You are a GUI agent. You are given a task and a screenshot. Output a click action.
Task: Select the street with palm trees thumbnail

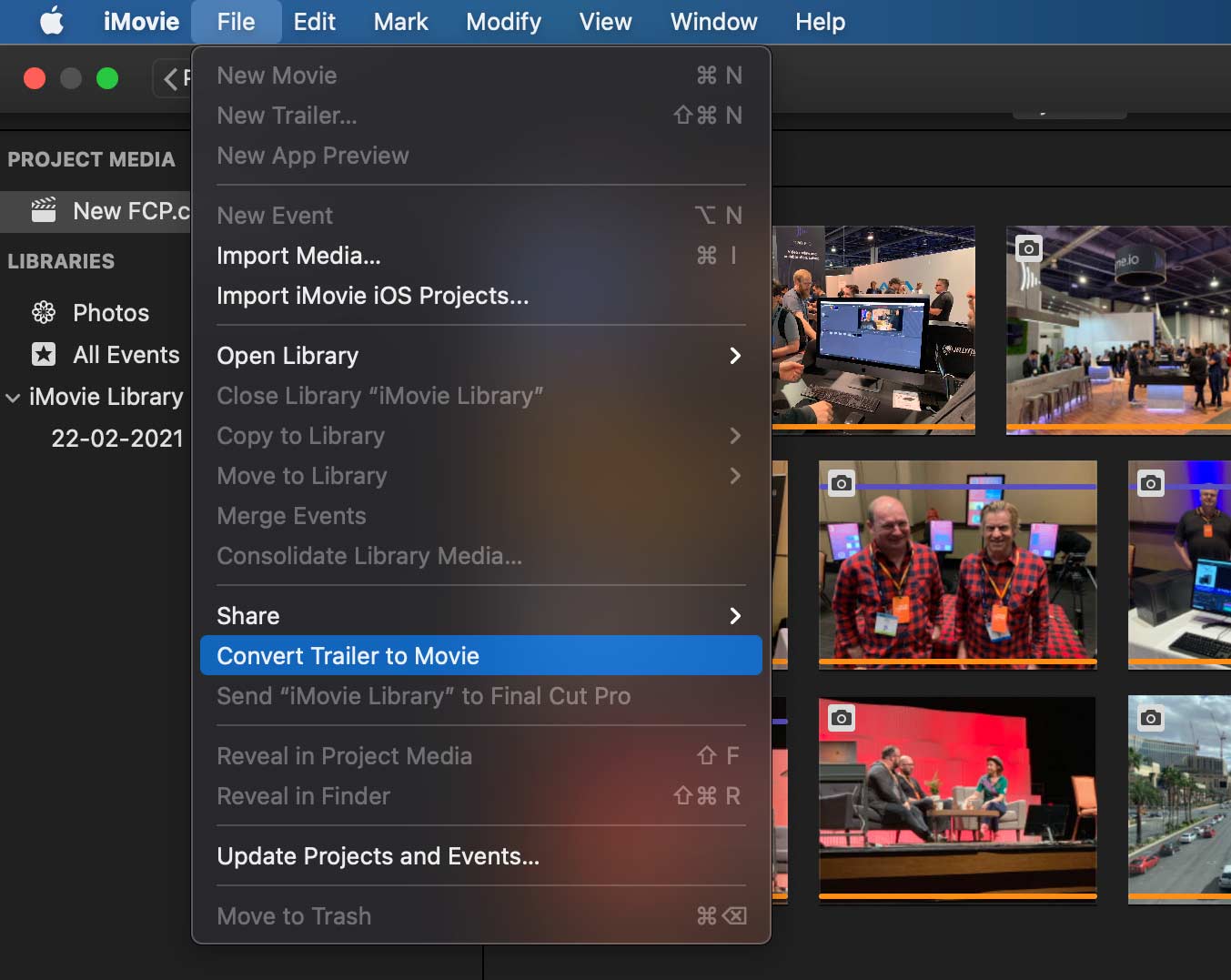1179,798
